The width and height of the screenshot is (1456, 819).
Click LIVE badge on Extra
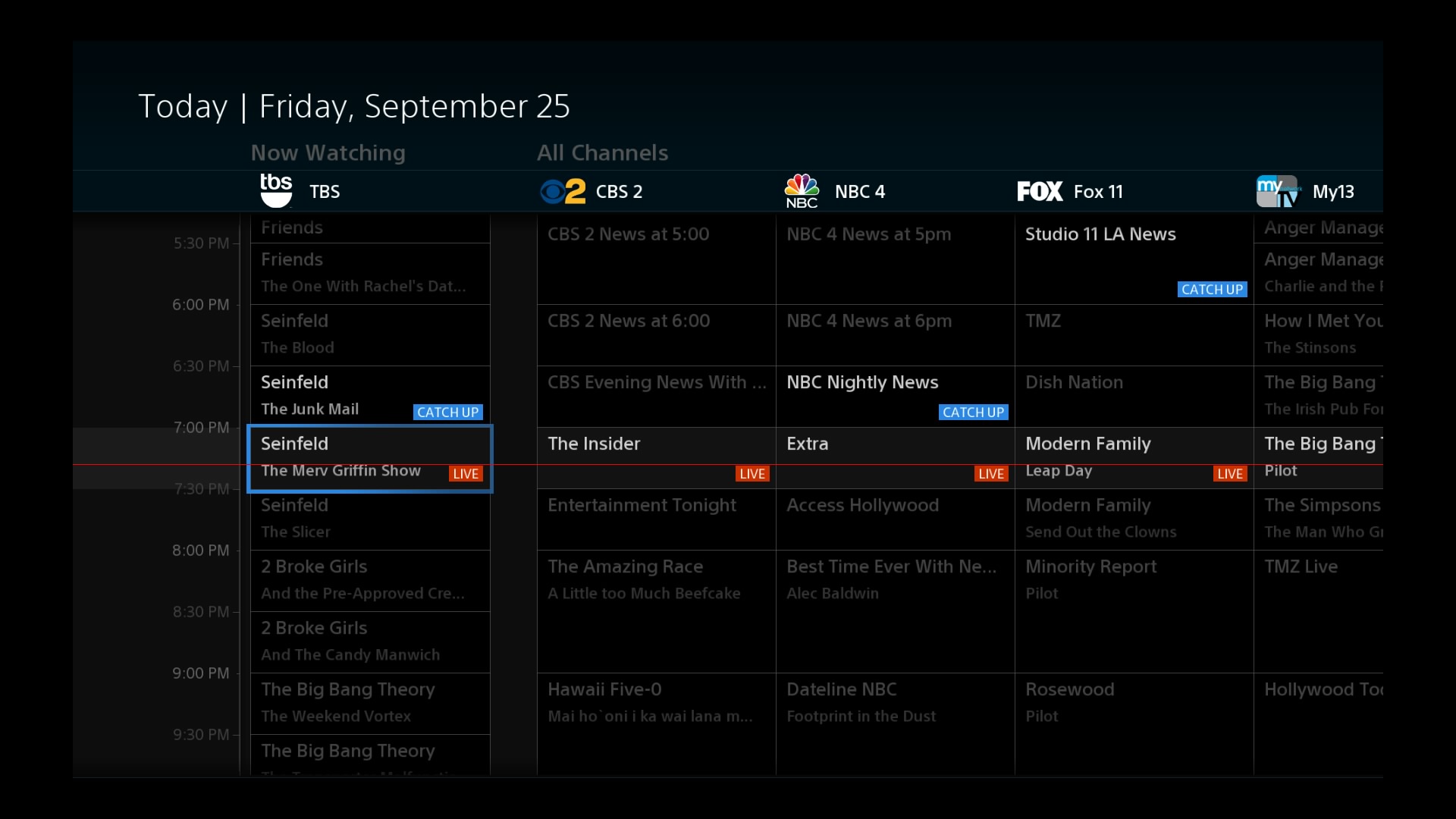coord(991,474)
